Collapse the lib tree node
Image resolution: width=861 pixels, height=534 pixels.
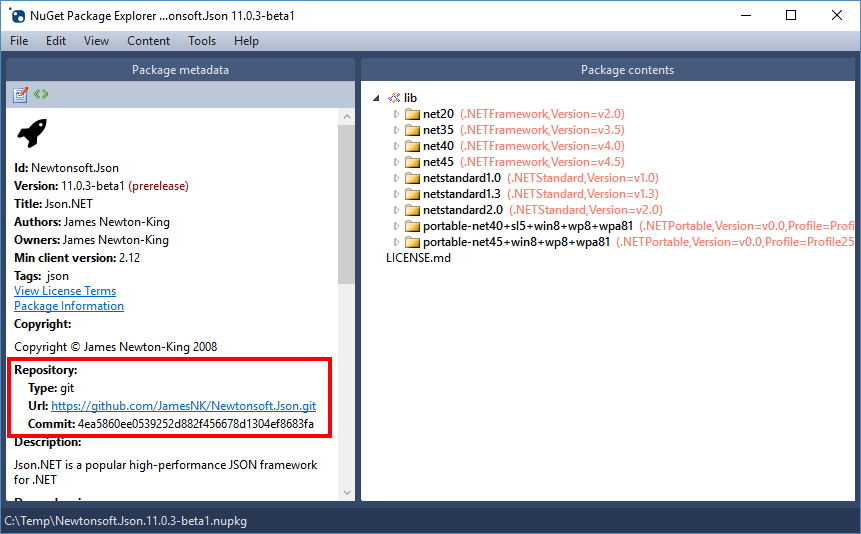click(x=376, y=98)
